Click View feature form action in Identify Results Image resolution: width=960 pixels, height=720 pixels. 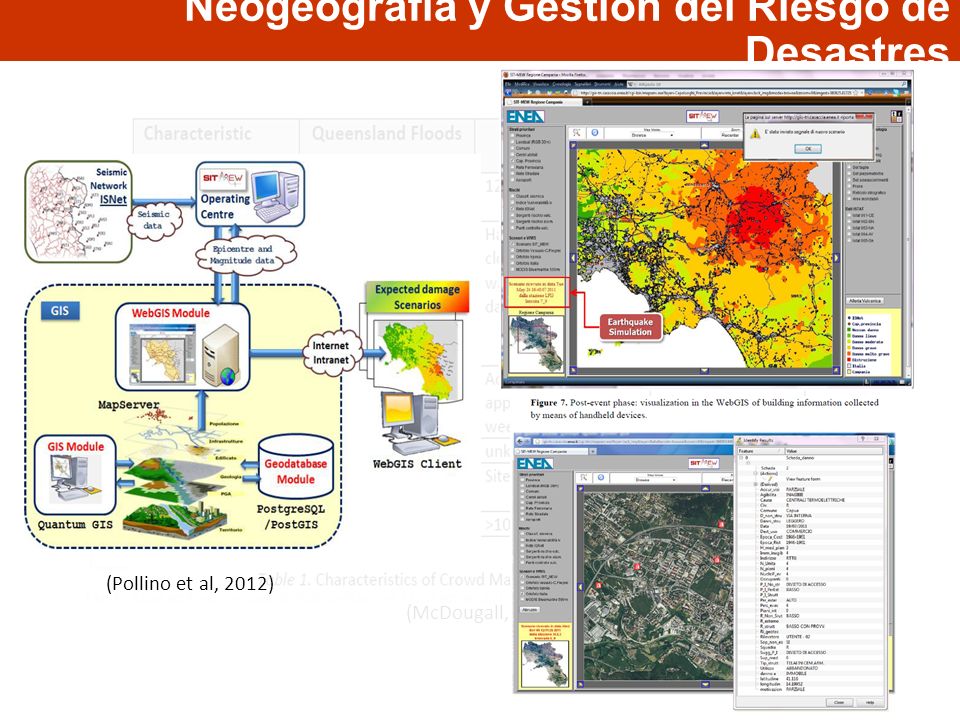click(x=801, y=479)
